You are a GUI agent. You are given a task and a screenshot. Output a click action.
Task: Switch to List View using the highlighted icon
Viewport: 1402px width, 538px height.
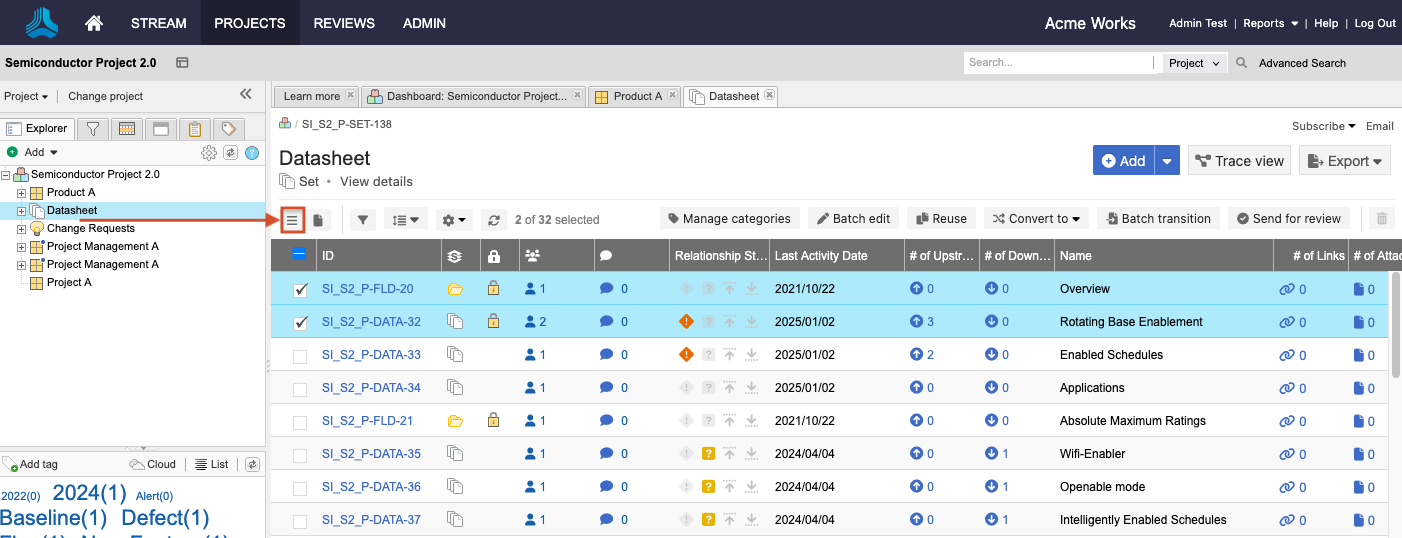tap(293, 219)
